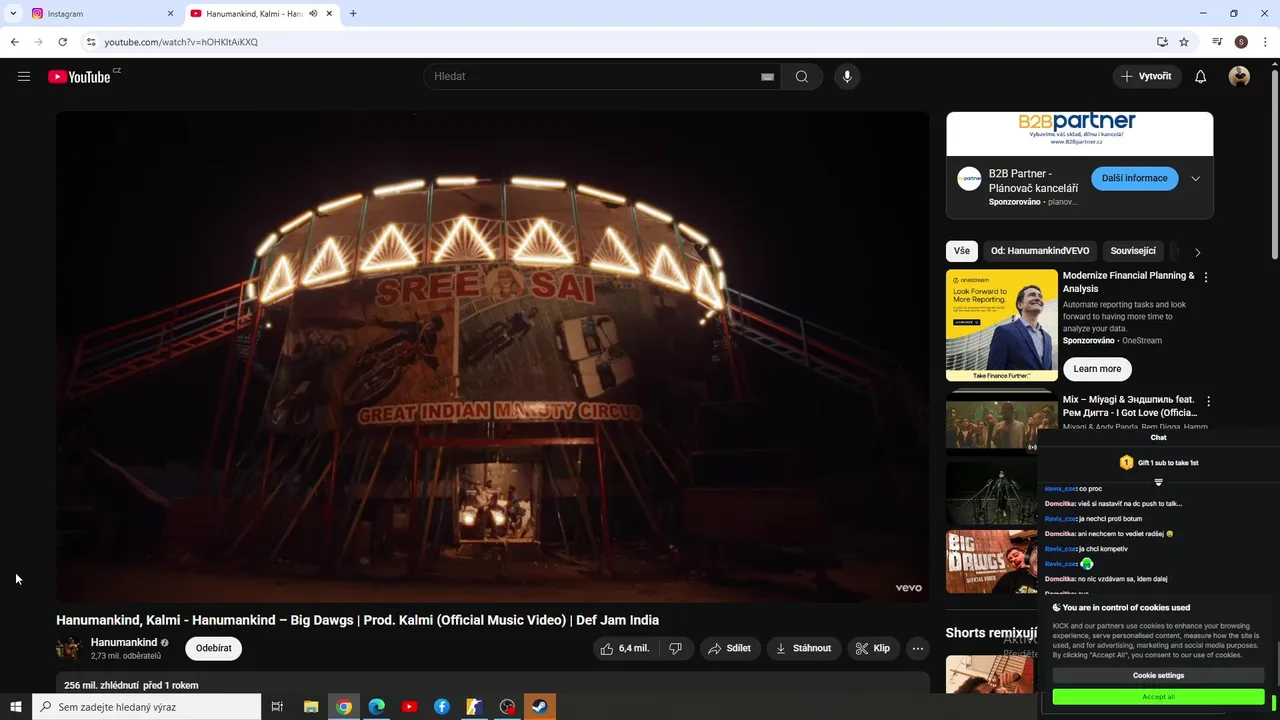
Task: Dislike the video with thumbs down
Action: (676, 648)
